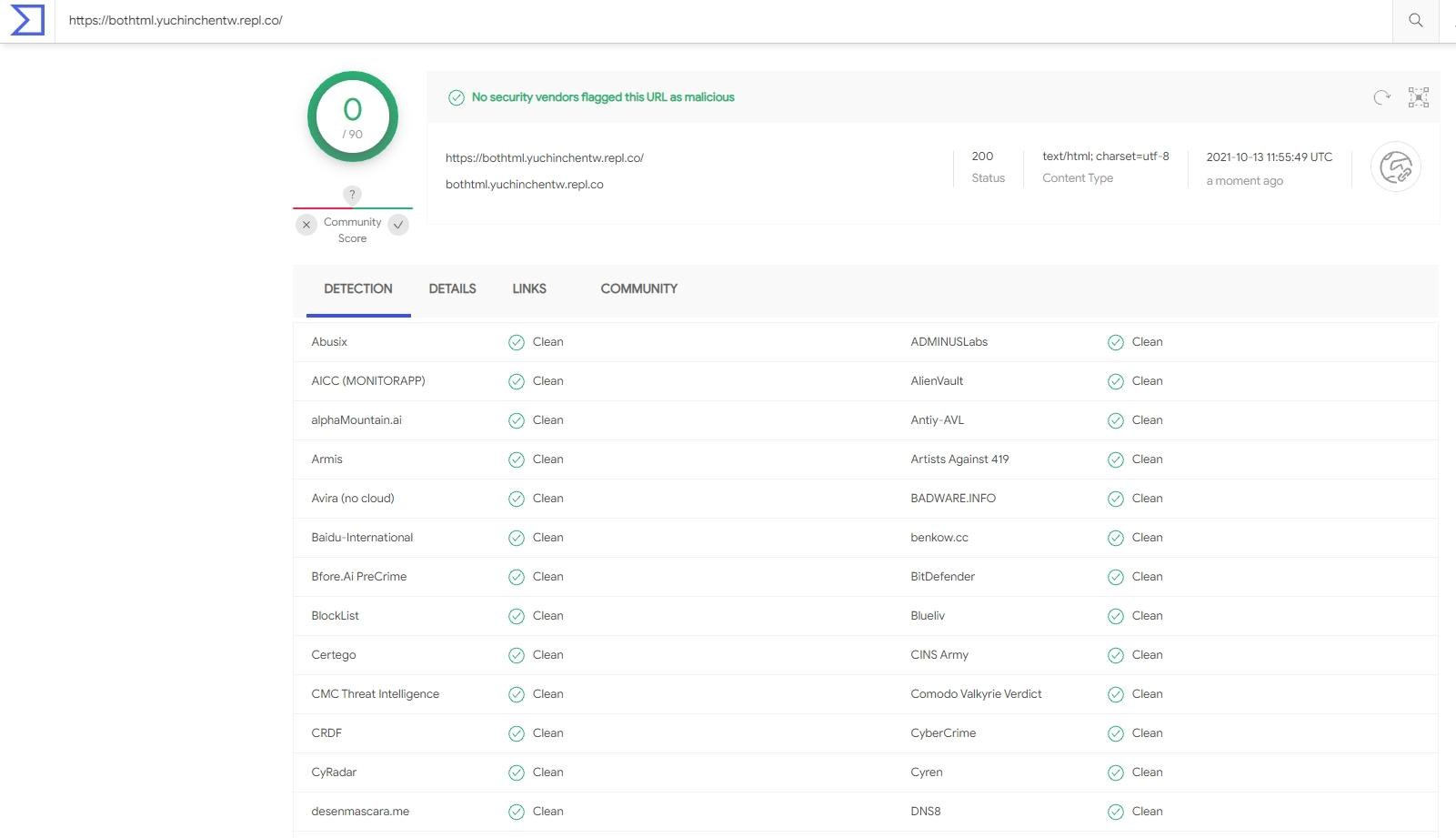Click the search magnifier icon

click(x=1415, y=20)
